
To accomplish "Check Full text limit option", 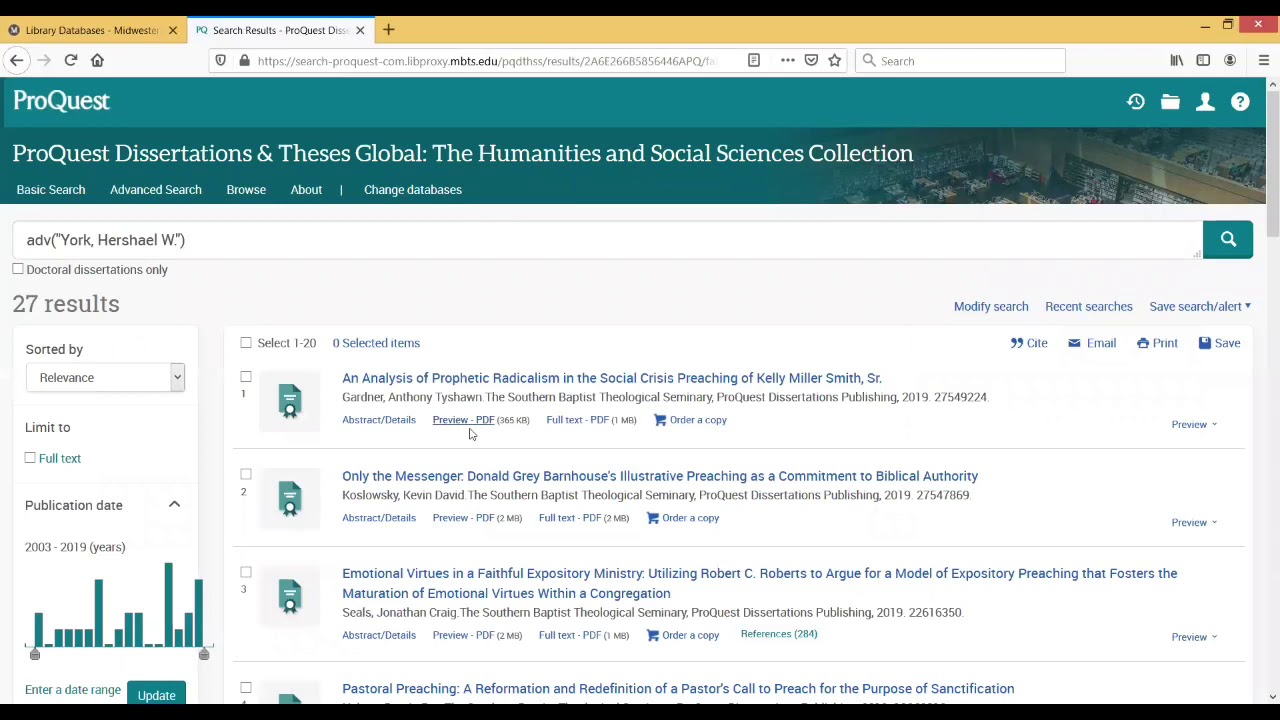I will (30, 458).
